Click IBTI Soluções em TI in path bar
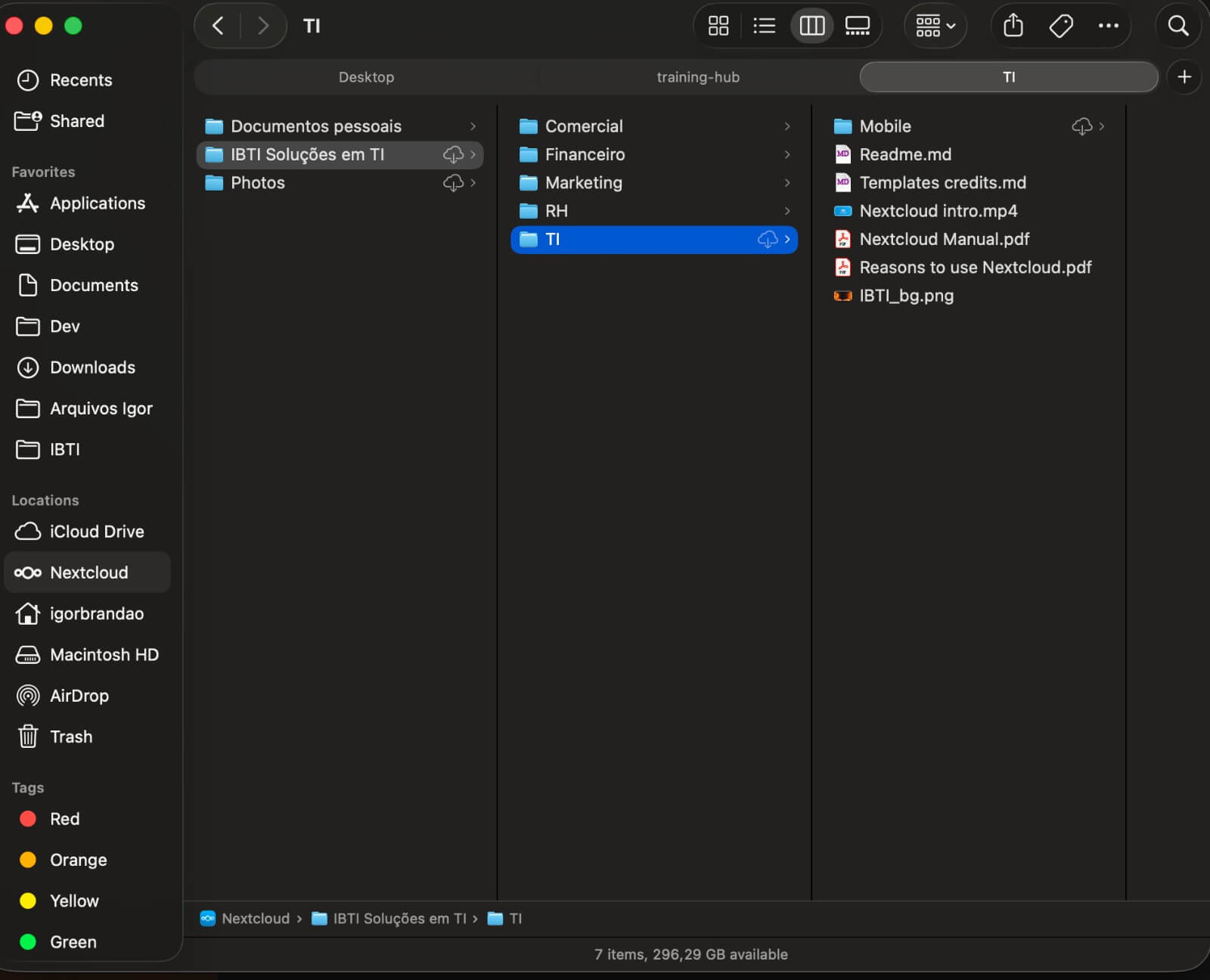The height and width of the screenshot is (980, 1210). 389,918
